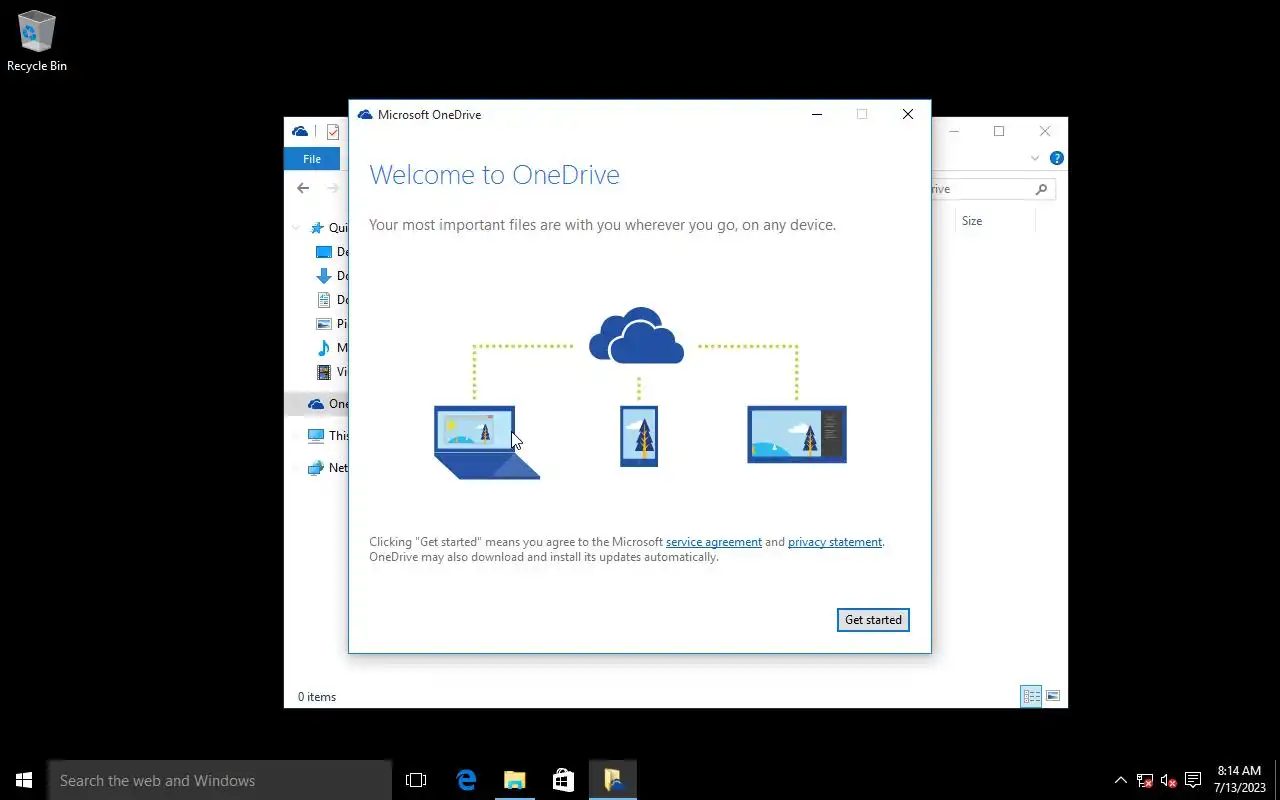Select the Documents icon in sidebar
Viewport: 1280px width, 800px height.
pos(323,300)
